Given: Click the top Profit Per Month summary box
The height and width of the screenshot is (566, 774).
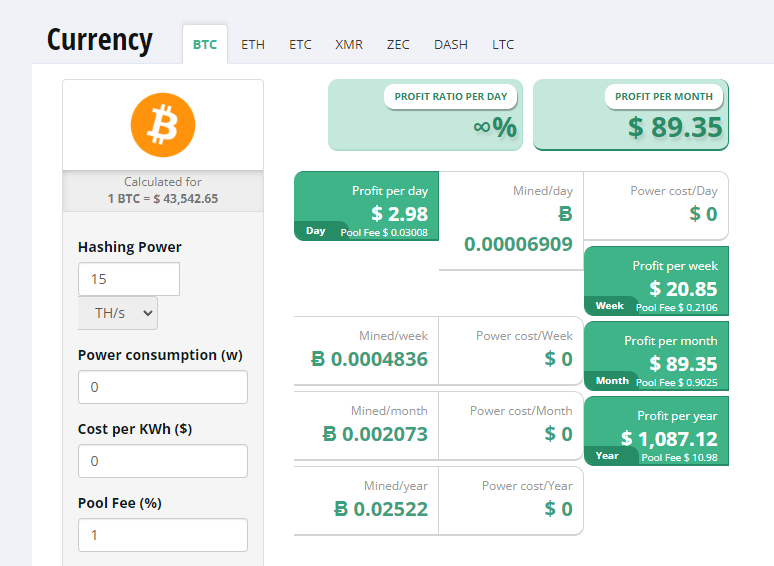Looking at the screenshot, I should coord(630,115).
